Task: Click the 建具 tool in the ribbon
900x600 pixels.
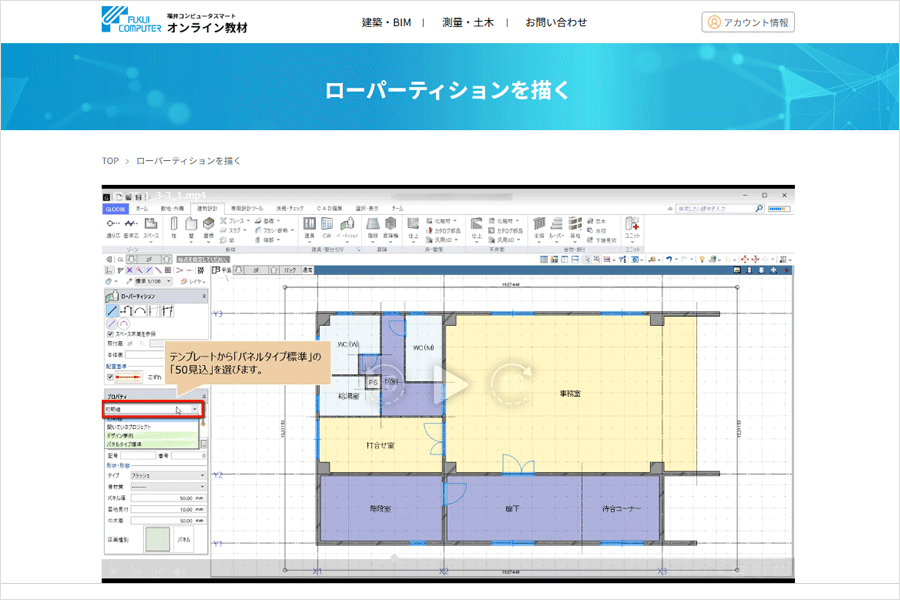Action: [x=310, y=226]
